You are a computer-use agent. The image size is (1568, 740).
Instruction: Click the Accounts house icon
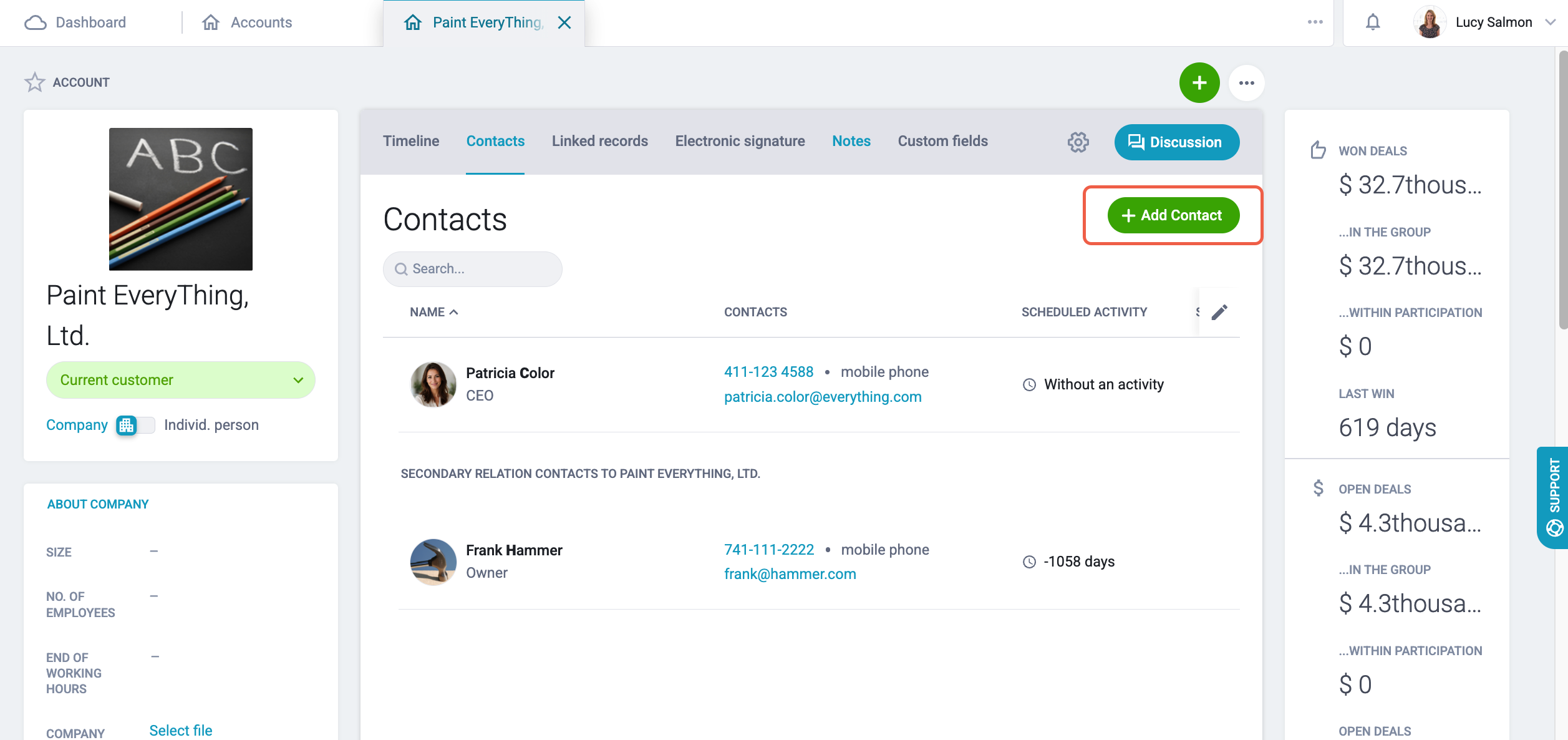(211, 22)
